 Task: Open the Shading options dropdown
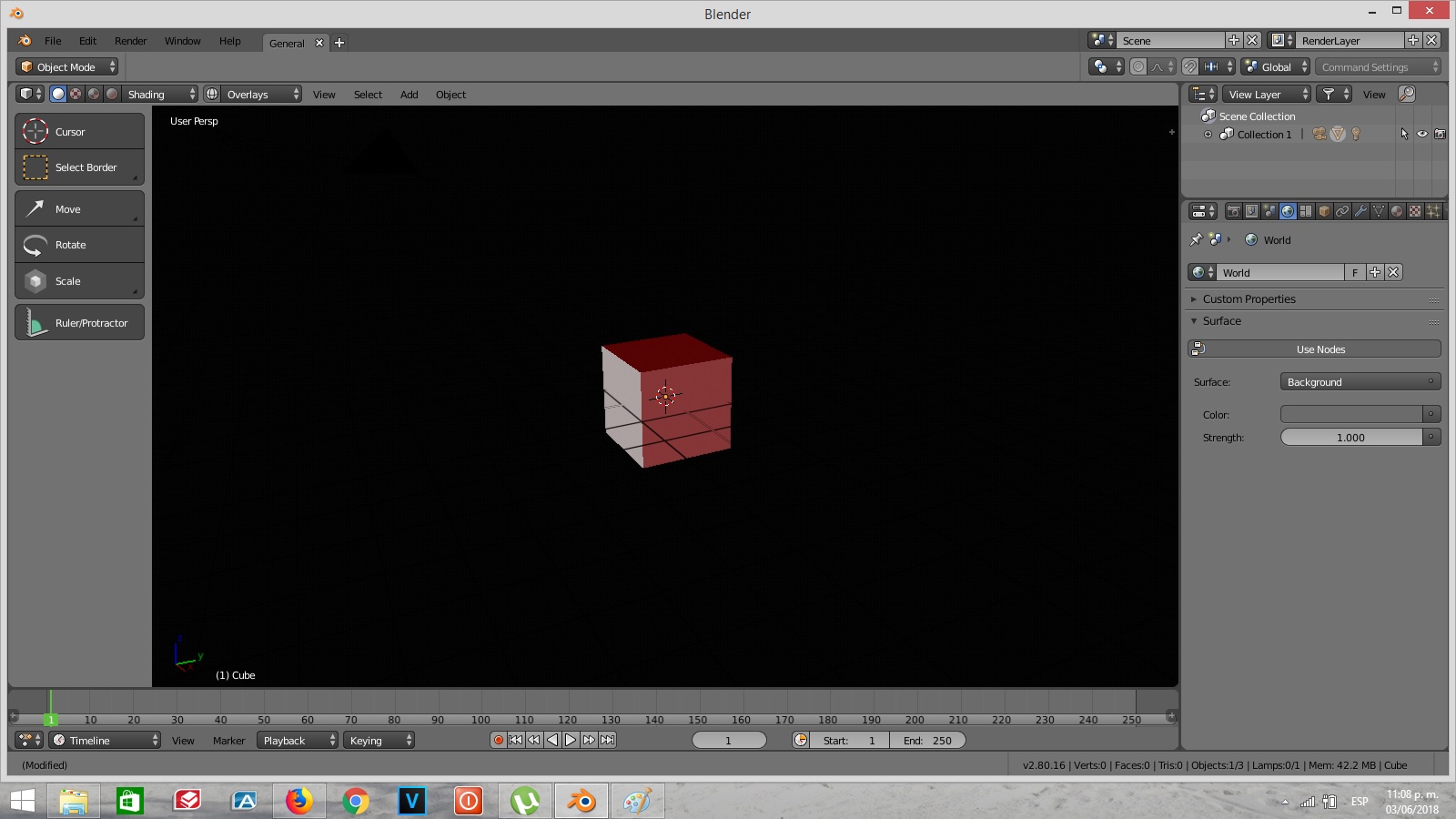[160, 94]
